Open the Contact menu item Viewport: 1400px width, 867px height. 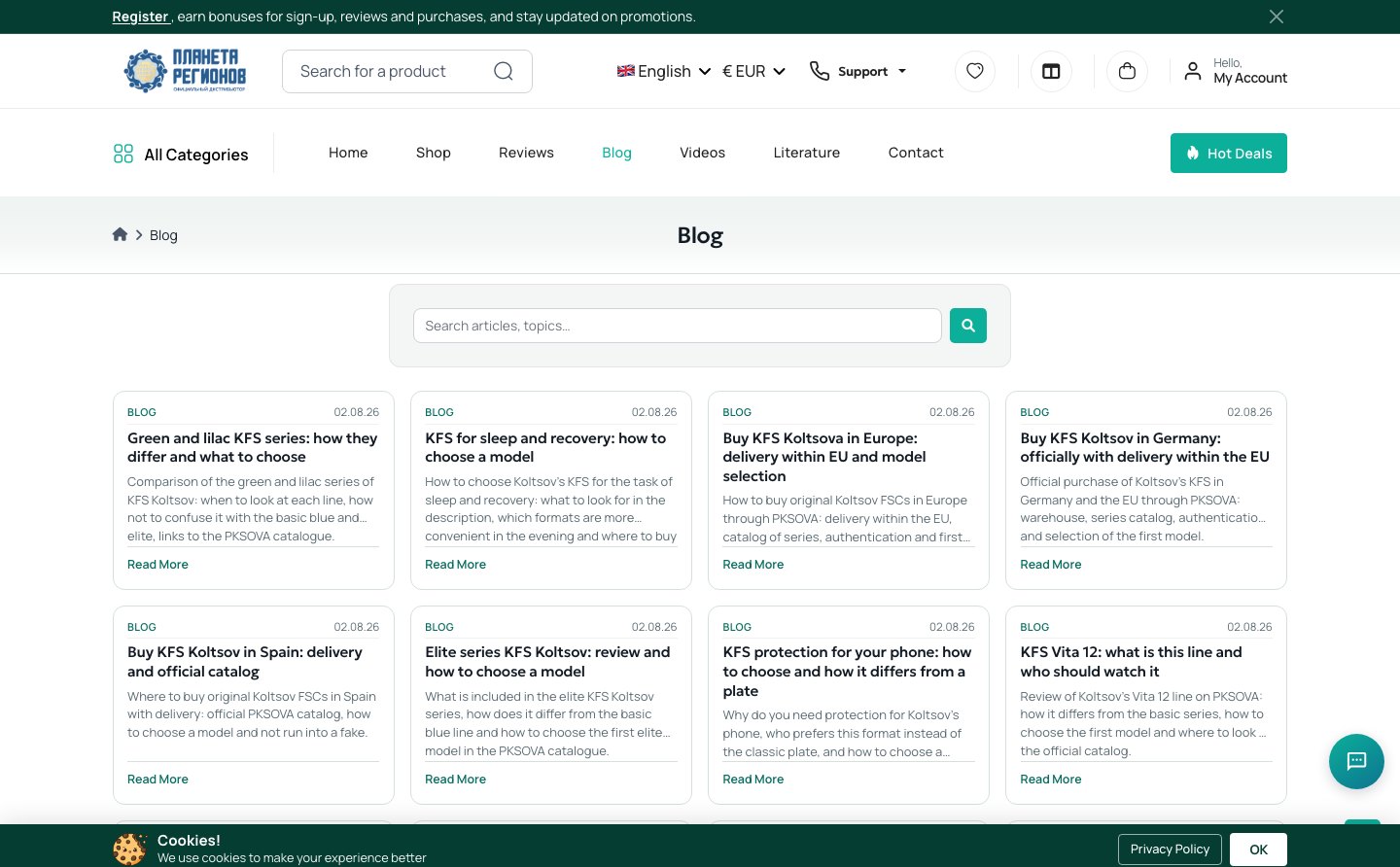pos(916,153)
